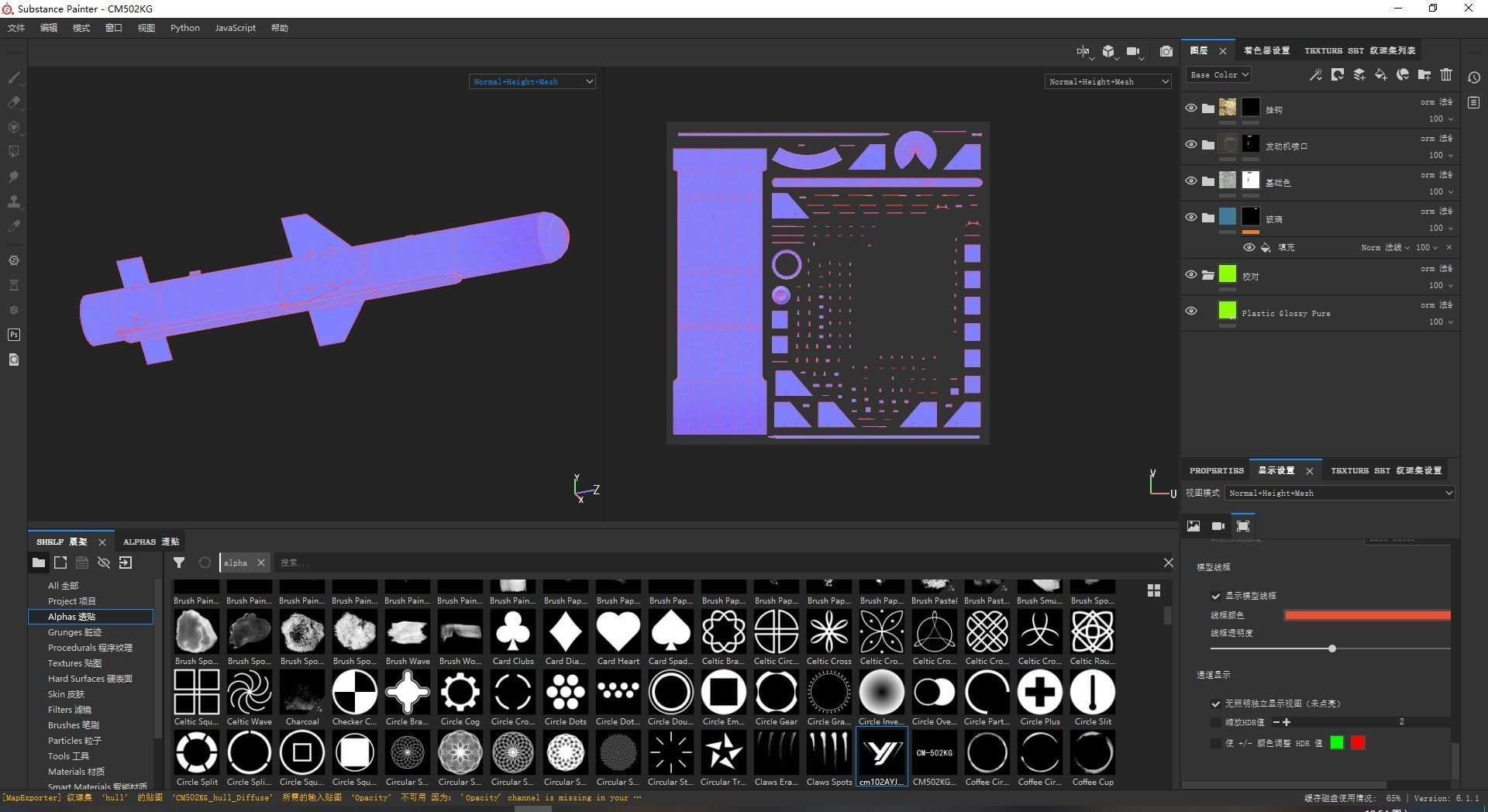The image size is (1488, 812).
Task: Open the Python menu
Action: (185, 28)
